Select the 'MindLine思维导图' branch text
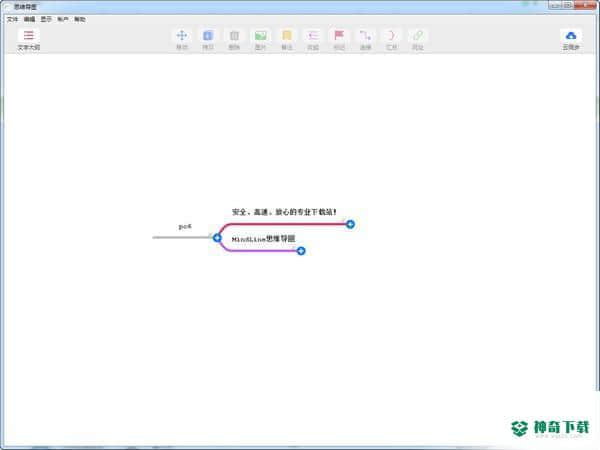Viewport: 600px width, 450px height. click(x=263, y=239)
